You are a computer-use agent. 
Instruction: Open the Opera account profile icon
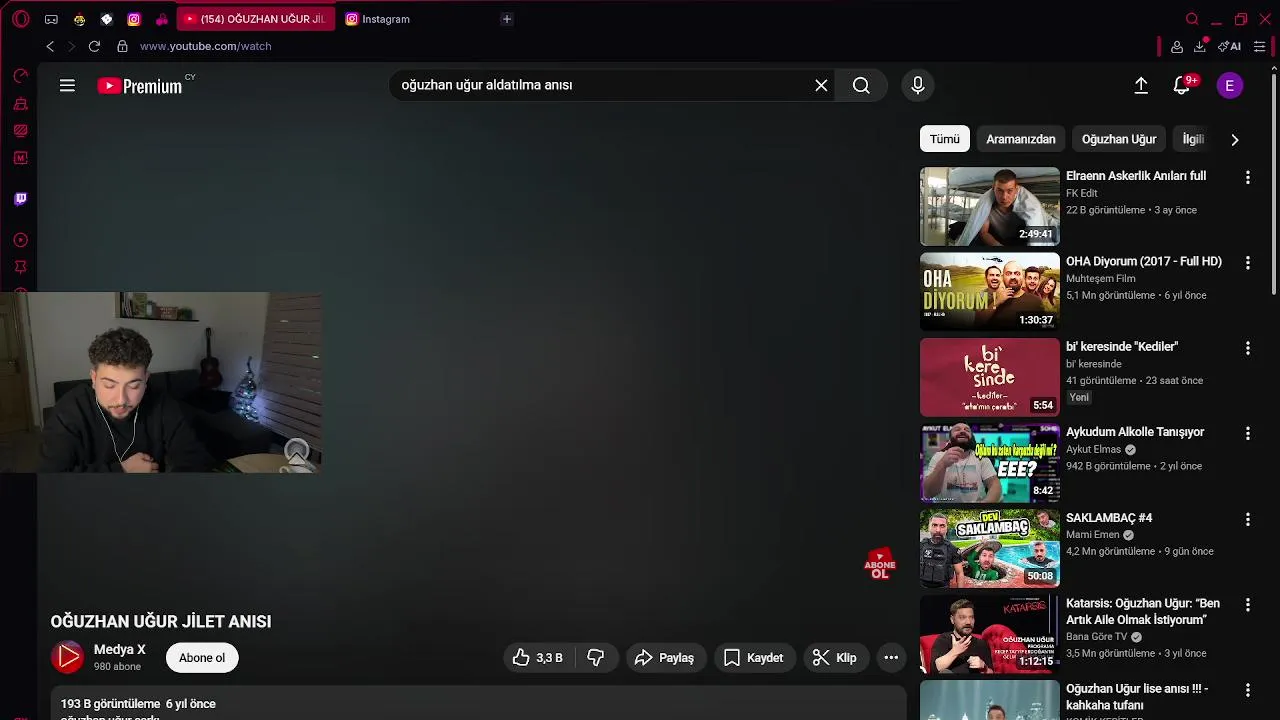(x=1177, y=46)
